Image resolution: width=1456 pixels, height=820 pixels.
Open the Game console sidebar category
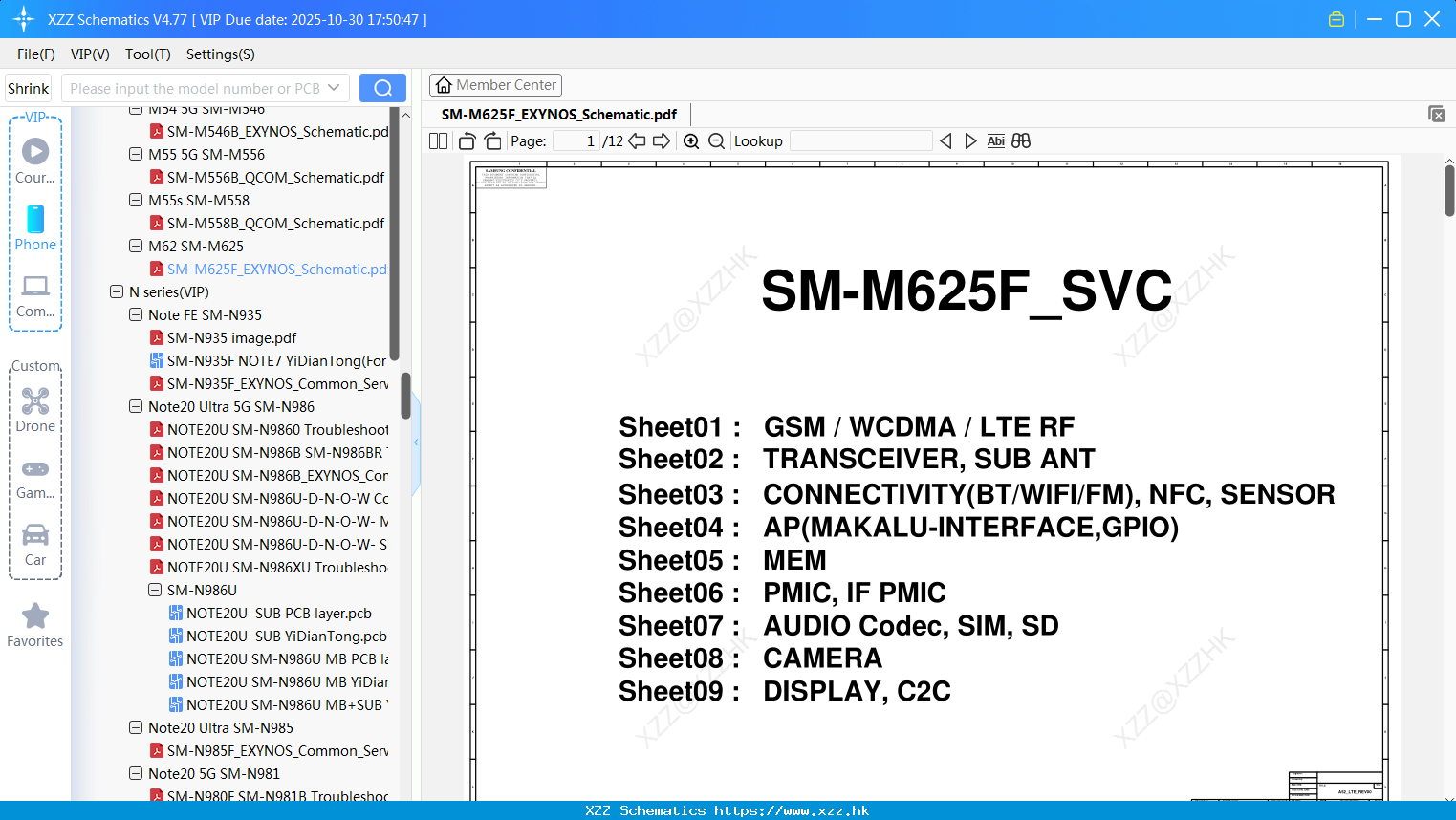35,479
